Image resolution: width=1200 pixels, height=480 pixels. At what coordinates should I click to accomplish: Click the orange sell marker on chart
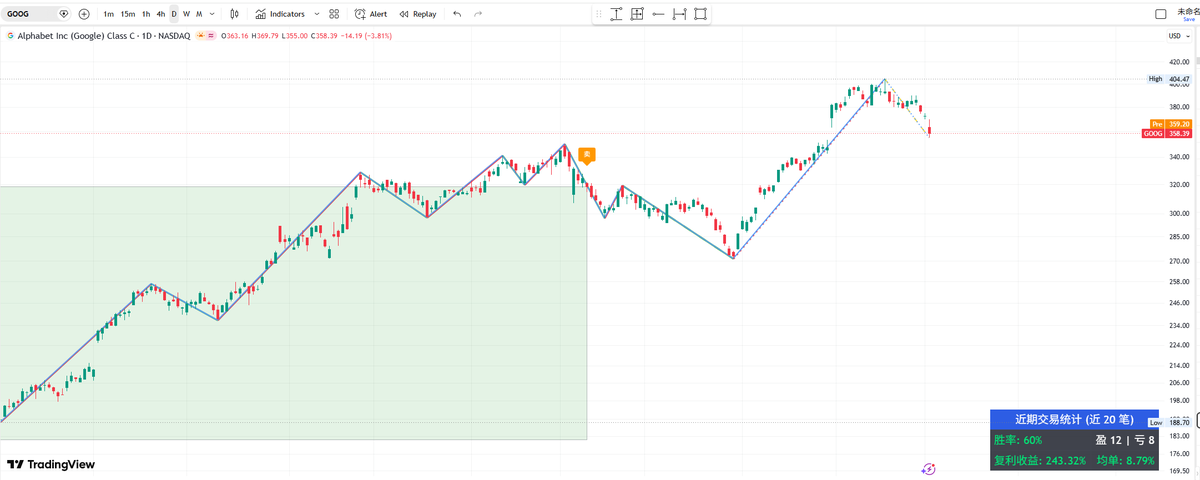click(588, 155)
